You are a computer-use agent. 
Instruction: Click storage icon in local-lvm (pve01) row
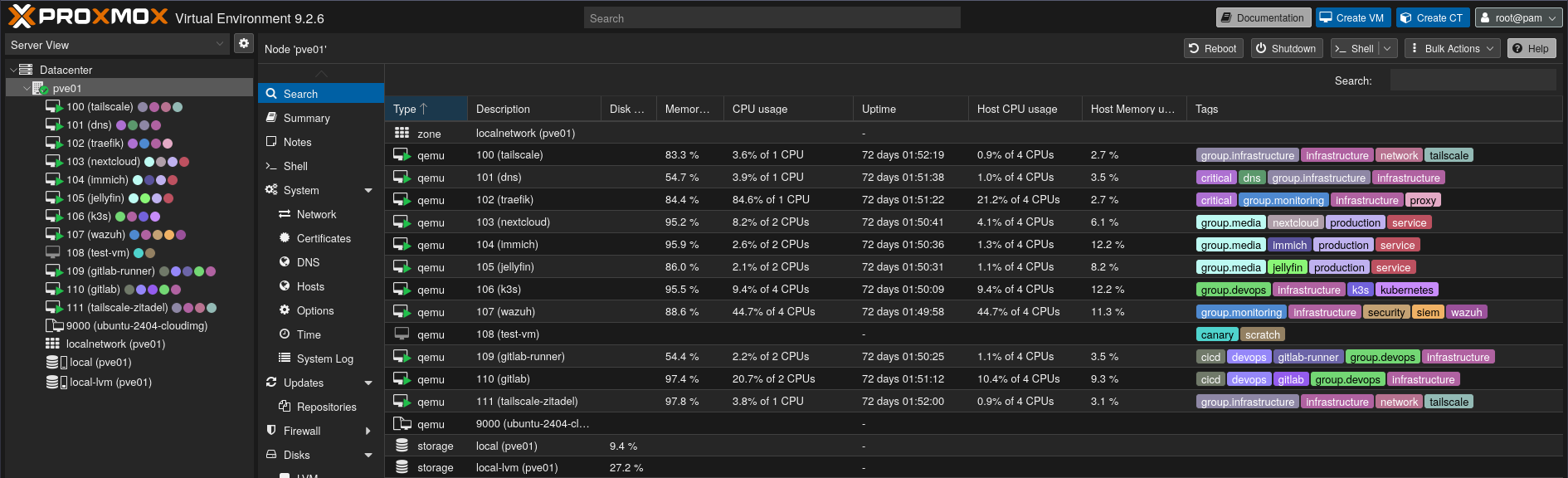pyautogui.click(x=402, y=467)
